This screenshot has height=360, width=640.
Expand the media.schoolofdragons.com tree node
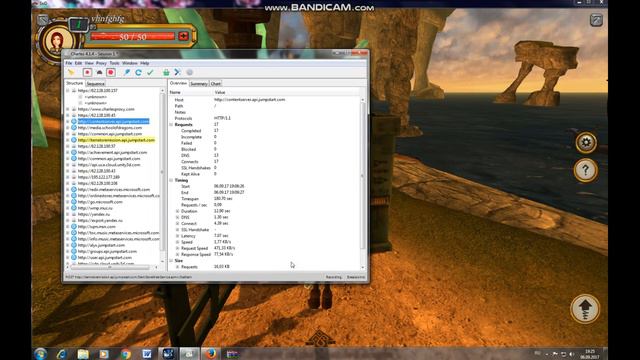[68, 128]
